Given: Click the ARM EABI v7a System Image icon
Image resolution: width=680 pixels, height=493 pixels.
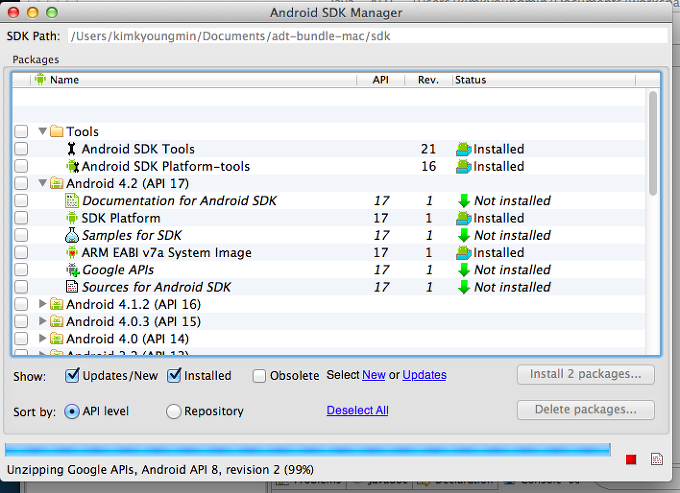Looking at the screenshot, I should click(72, 252).
